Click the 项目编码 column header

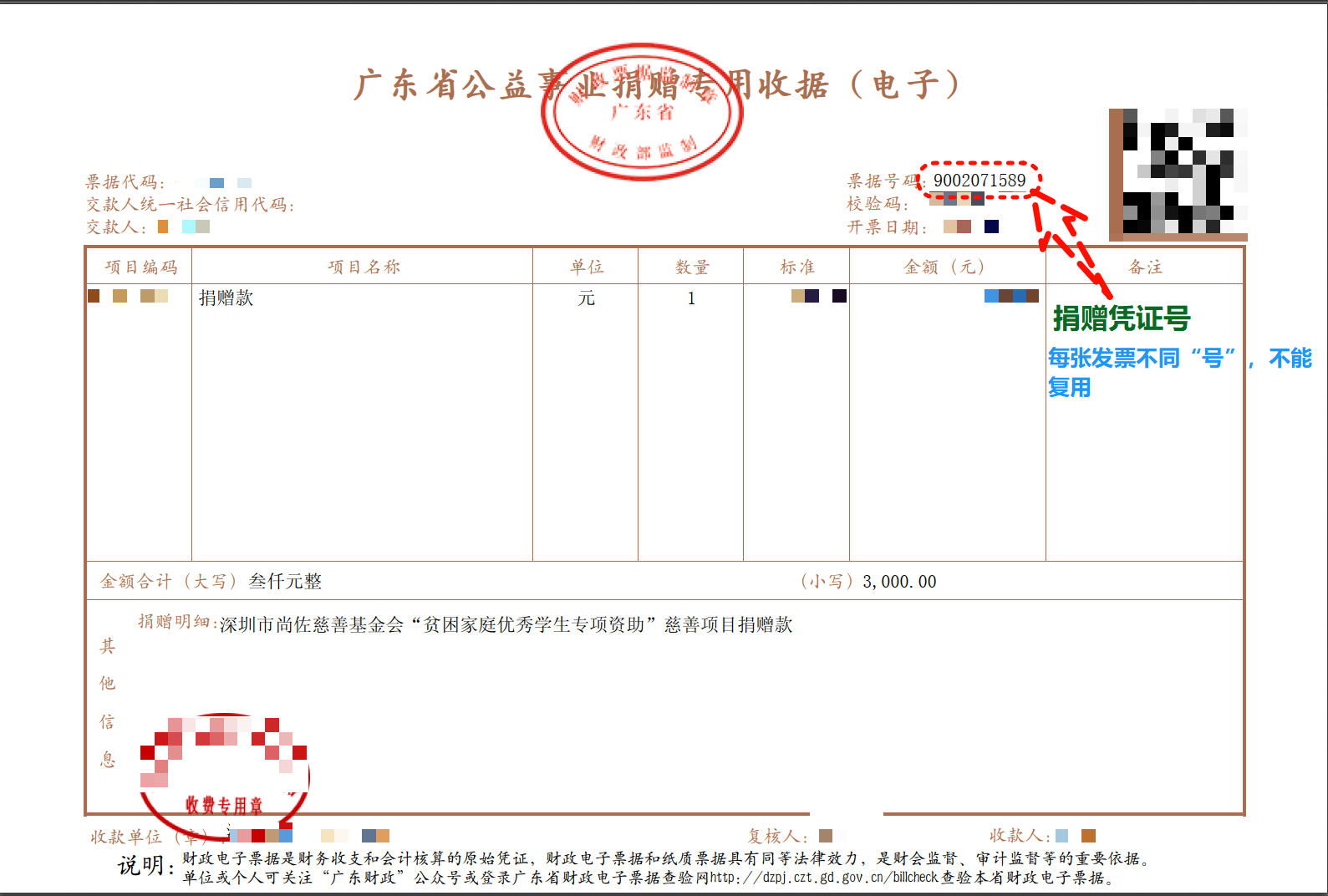[x=140, y=267]
